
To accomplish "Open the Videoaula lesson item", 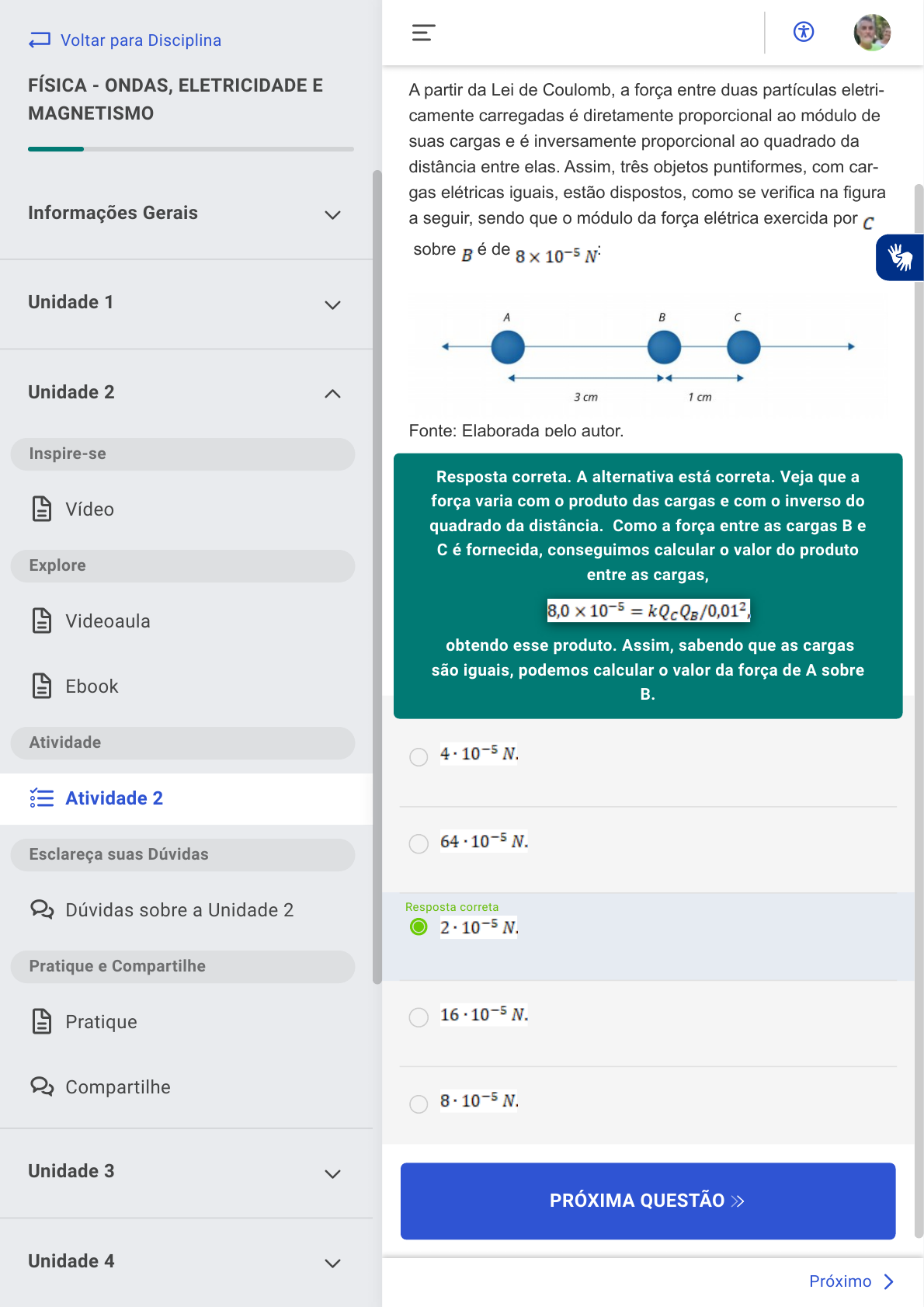I will [108, 621].
